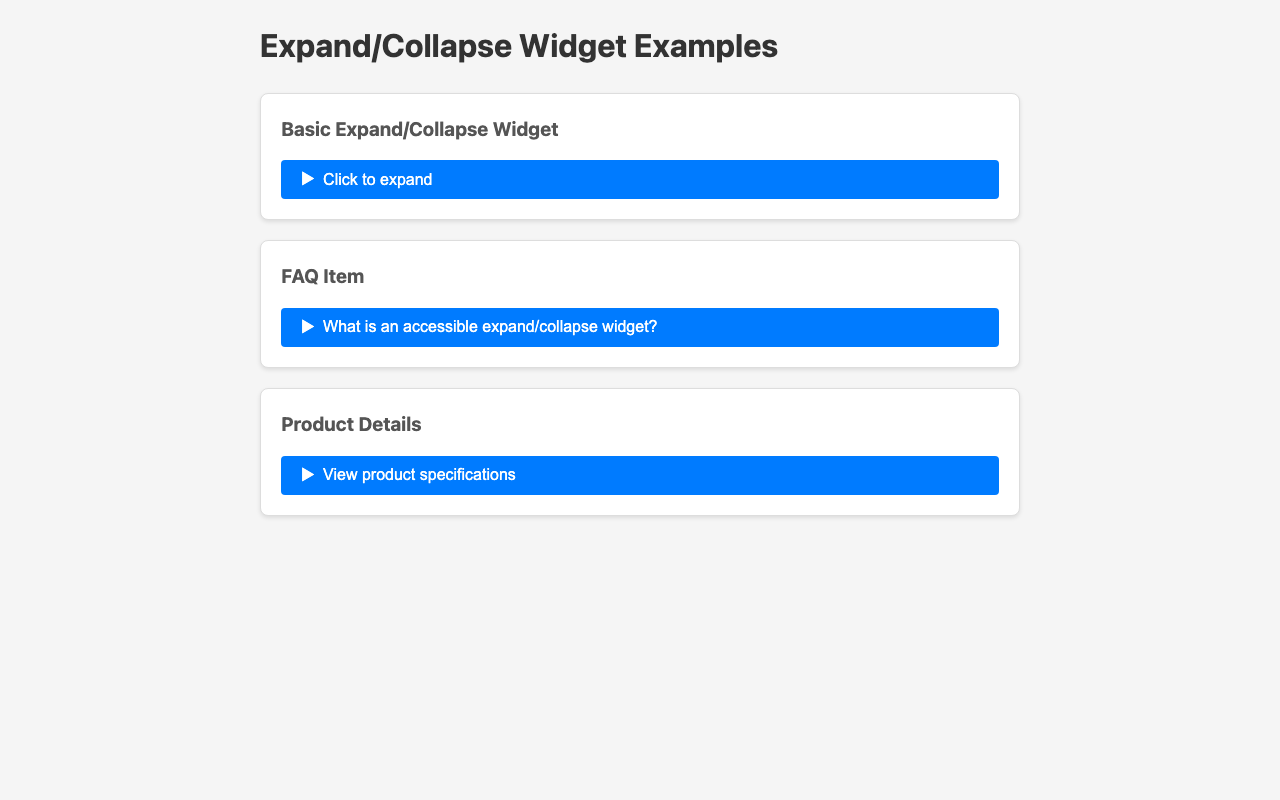Expand the "View product specifications" section

coord(640,475)
